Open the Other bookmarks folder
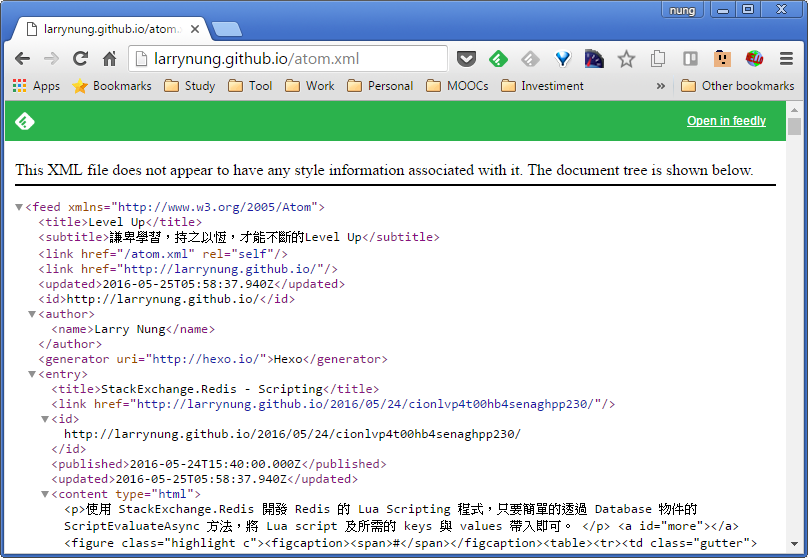808x558 pixels. pyautogui.click(x=737, y=86)
